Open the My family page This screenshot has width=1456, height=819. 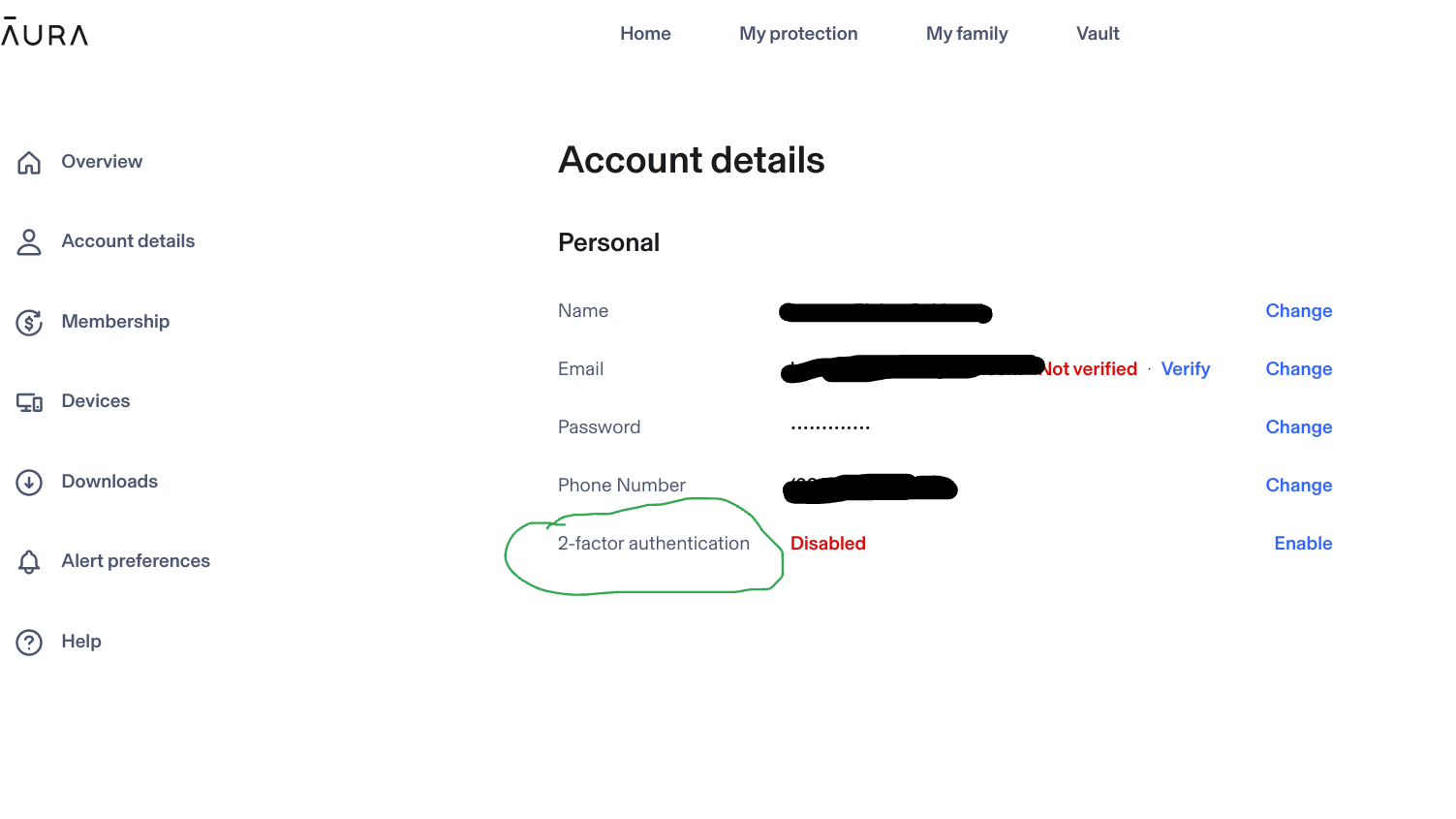click(967, 33)
